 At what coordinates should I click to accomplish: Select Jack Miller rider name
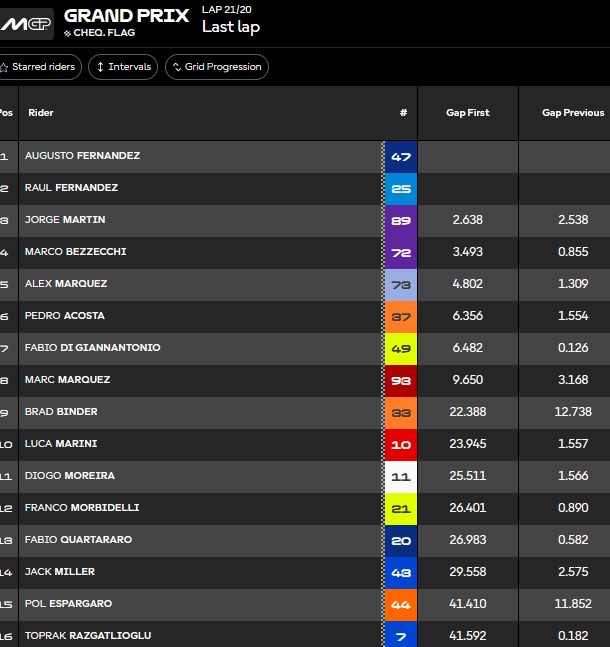tap(60, 571)
